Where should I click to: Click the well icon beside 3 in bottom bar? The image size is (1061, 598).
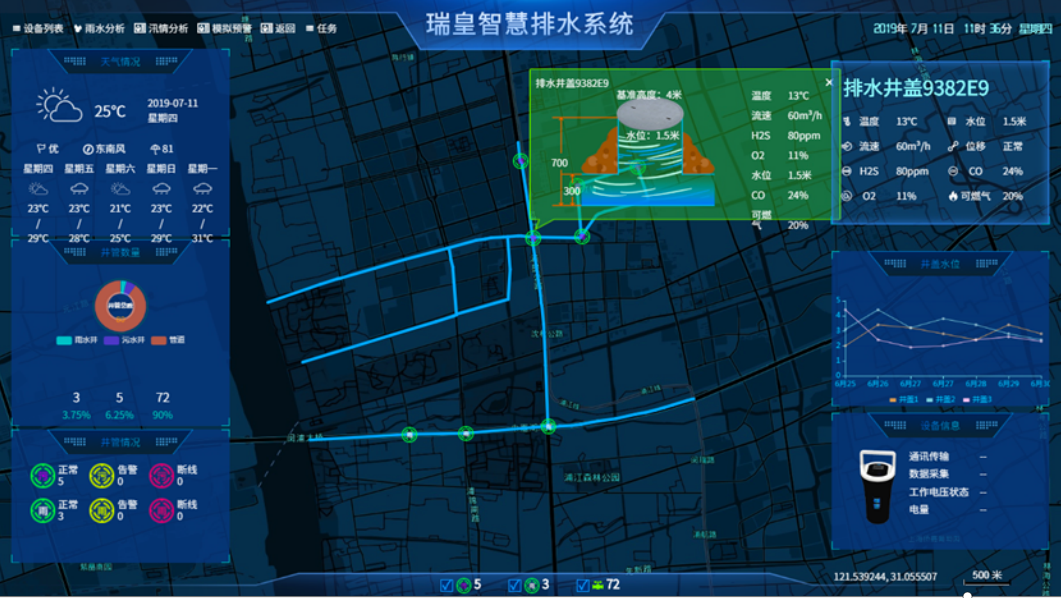coord(532,585)
